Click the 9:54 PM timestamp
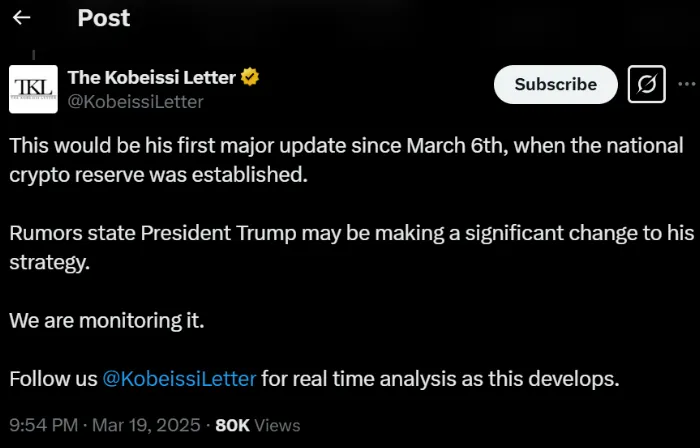 (43, 425)
